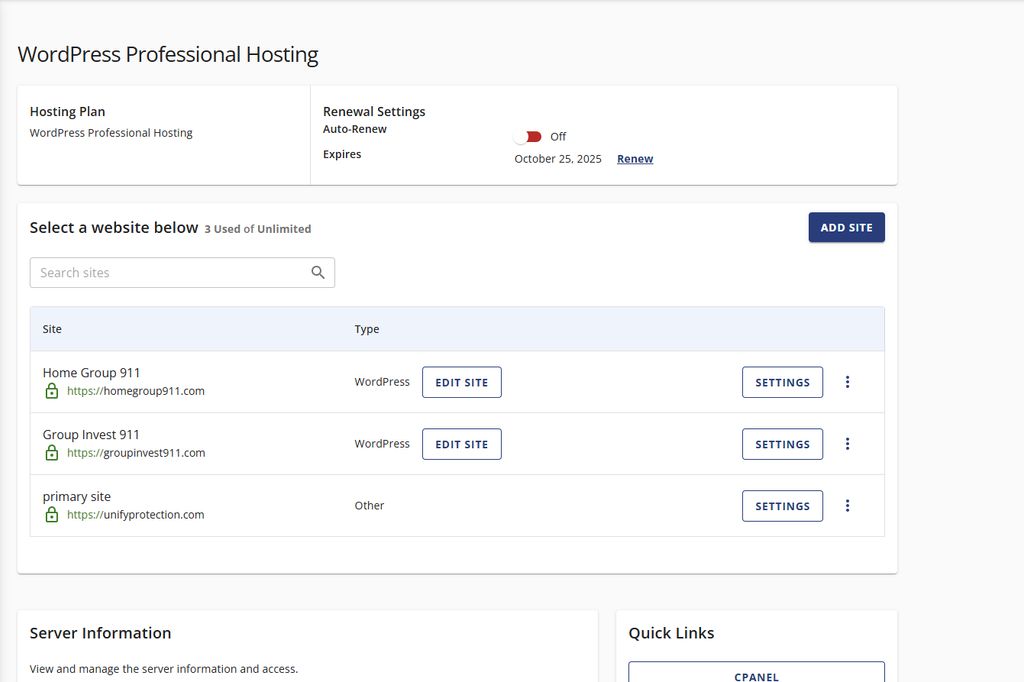
Task: Open Settings for primary site
Action: pyautogui.click(x=782, y=506)
